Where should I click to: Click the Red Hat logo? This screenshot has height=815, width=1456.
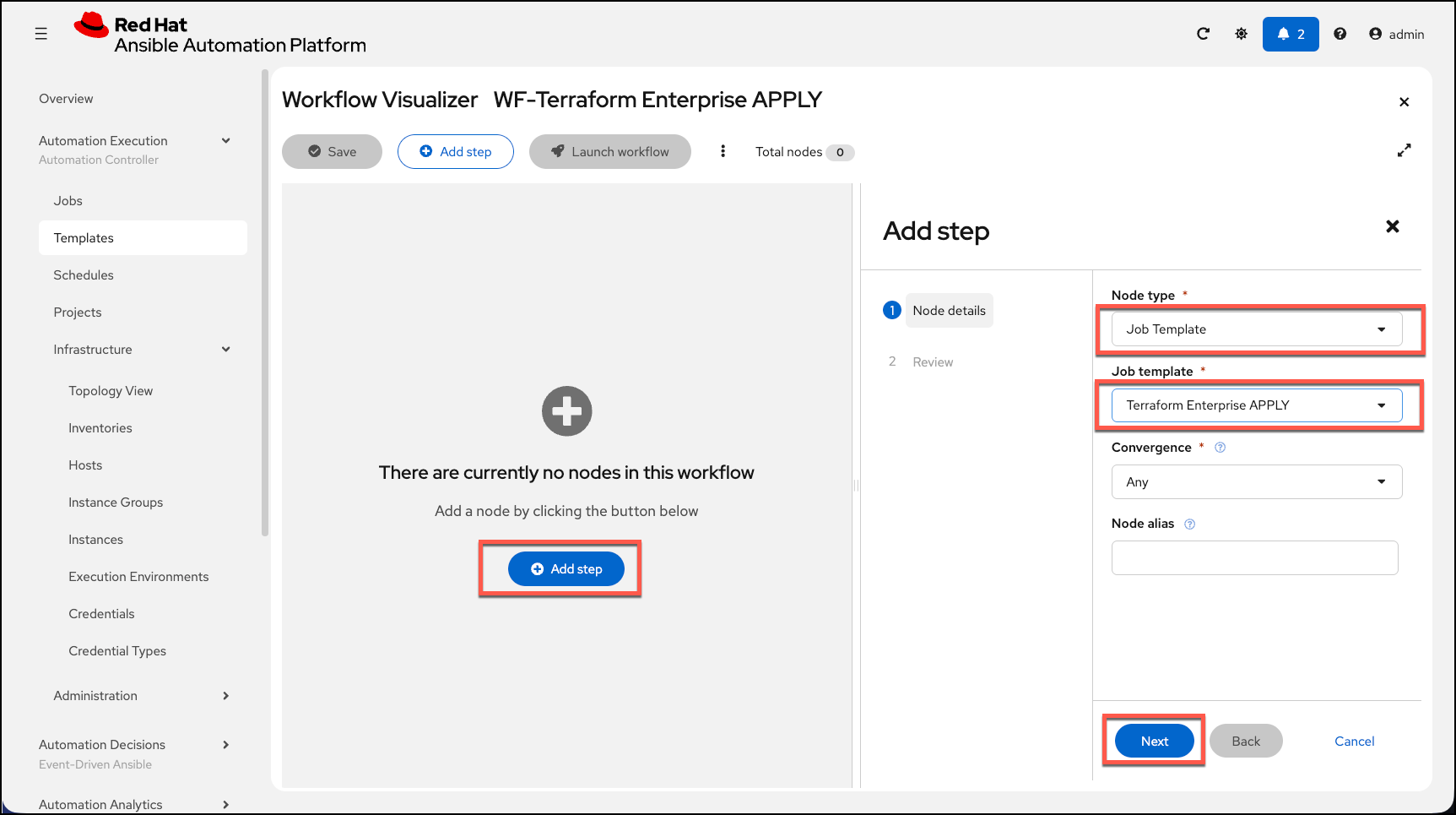[219, 34]
